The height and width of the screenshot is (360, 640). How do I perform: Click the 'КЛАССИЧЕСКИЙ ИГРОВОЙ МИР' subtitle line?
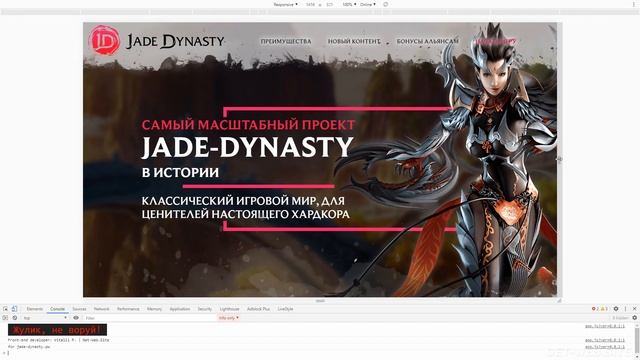tap(243, 201)
